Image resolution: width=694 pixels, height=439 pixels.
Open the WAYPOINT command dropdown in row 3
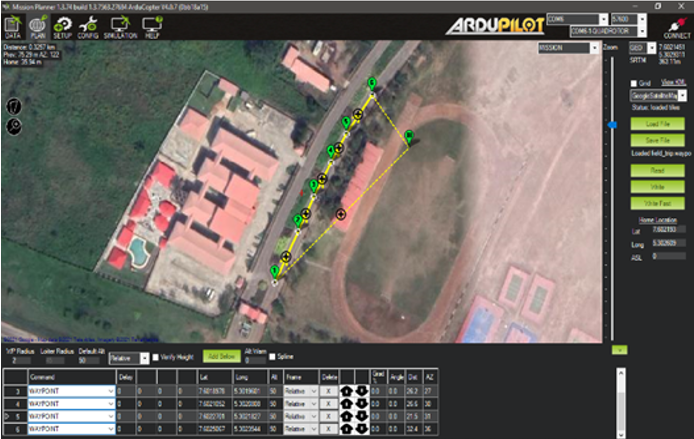pyautogui.click(x=111, y=391)
